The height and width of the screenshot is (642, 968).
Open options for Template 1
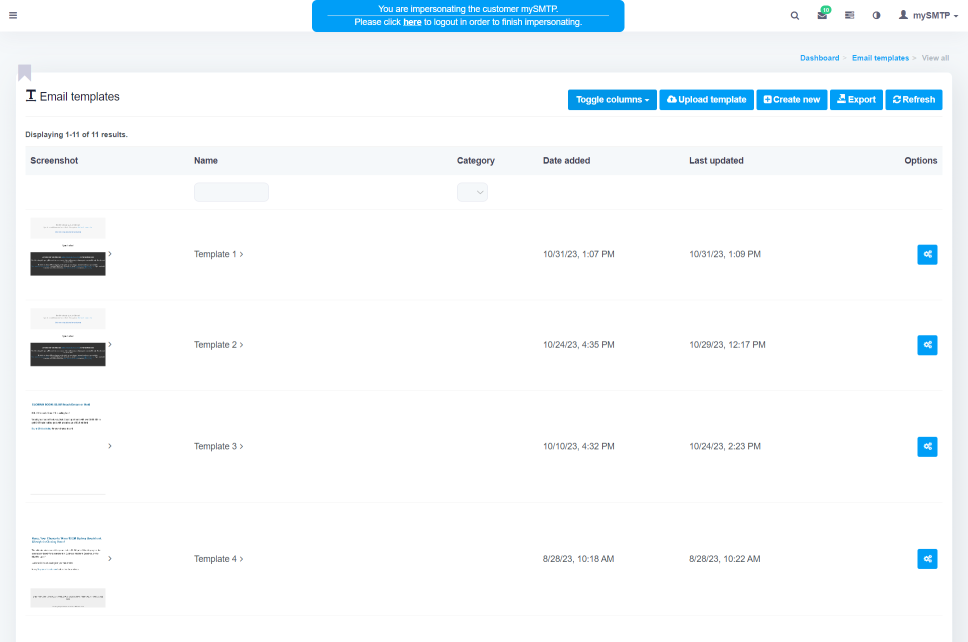[x=927, y=254]
